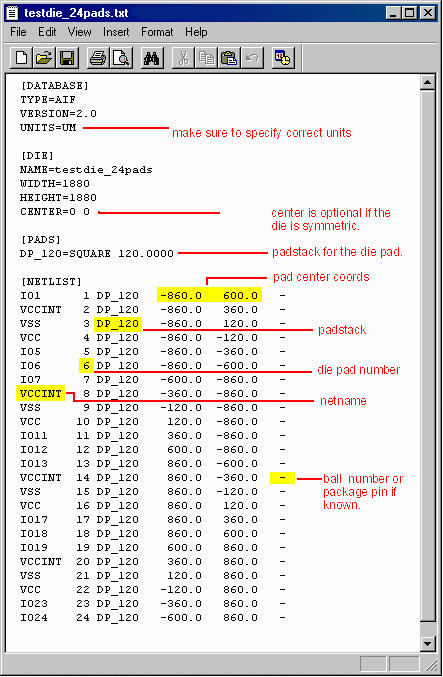Click the Cut scissors icon
Screen dimensions: 443x677
pyautogui.click(x=183, y=57)
